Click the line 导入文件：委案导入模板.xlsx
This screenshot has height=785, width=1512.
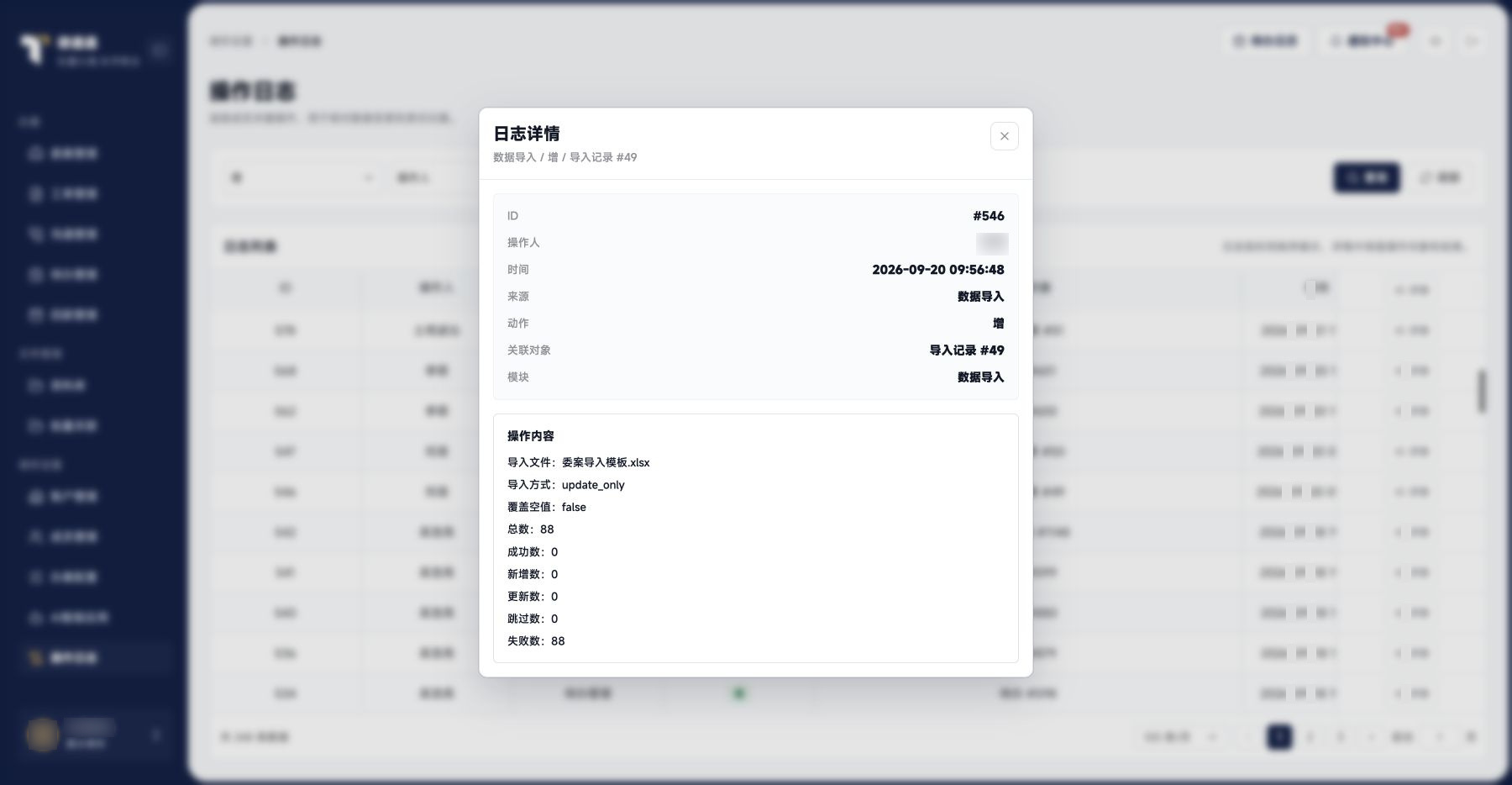(579, 462)
